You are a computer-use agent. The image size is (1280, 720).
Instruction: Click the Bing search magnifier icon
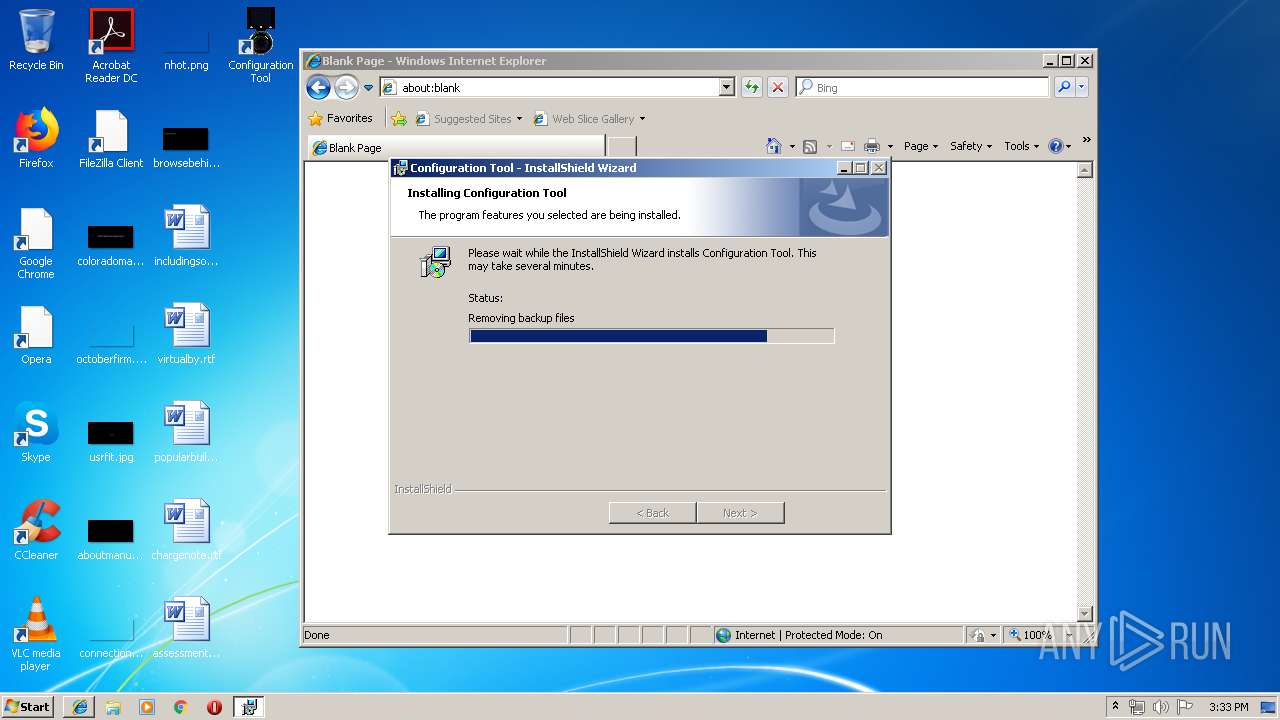click(1064, 88)
